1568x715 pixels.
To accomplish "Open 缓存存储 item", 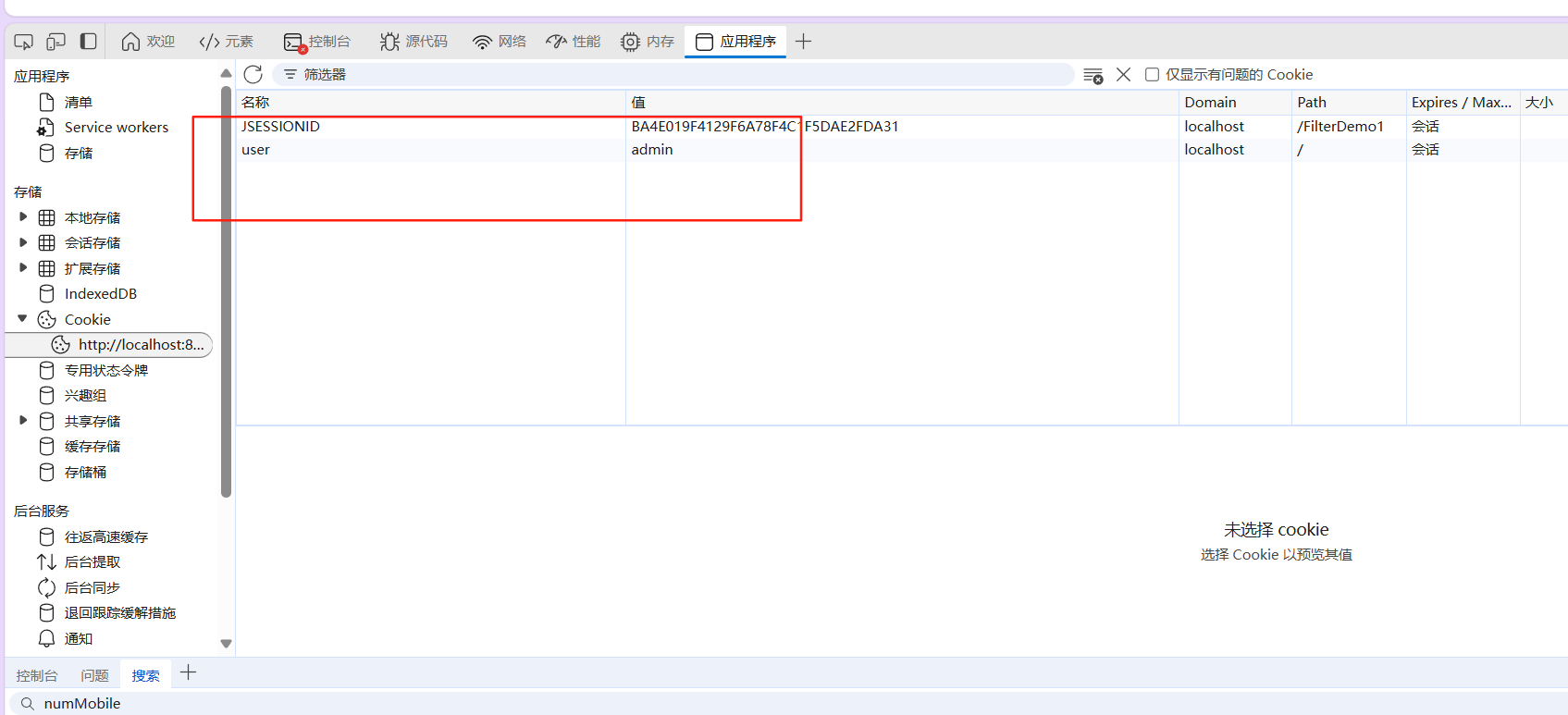I will pos(93,447).
